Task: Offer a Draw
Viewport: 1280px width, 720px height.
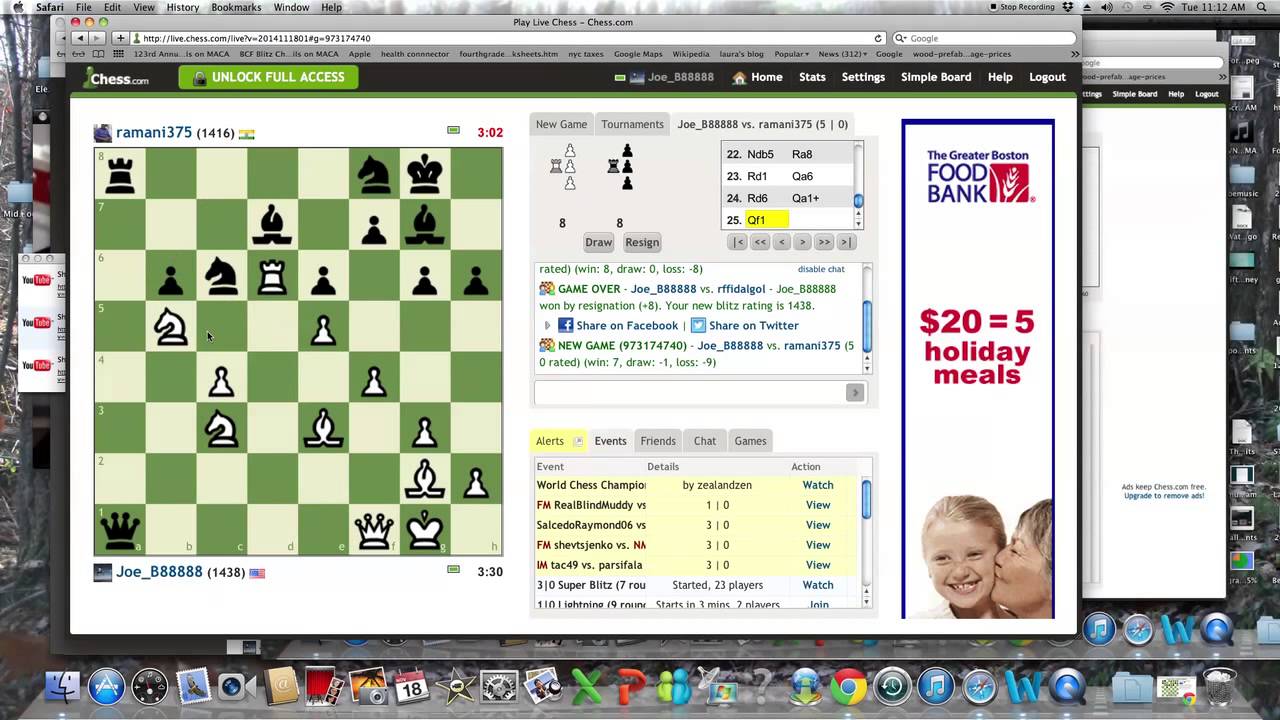Action: coord(598,242)
